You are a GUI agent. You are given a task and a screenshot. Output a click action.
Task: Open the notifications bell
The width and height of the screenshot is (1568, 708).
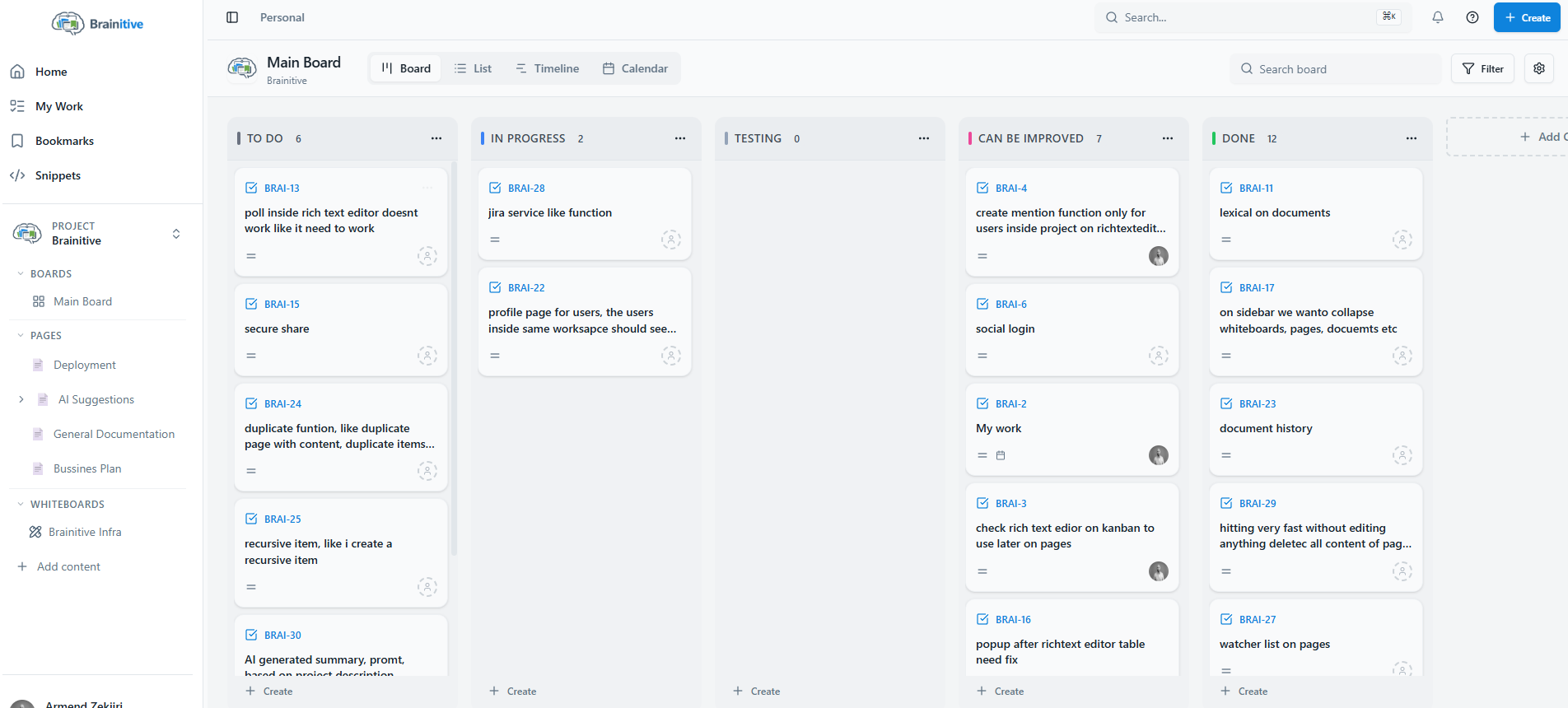pos(1438,17)
